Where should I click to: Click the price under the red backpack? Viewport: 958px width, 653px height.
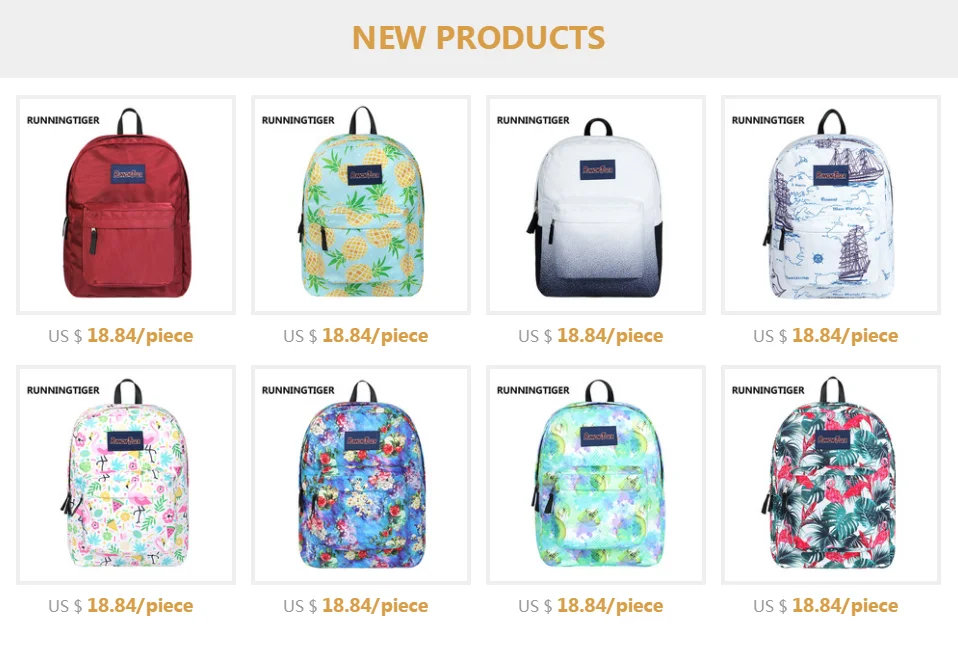point(121,335)
